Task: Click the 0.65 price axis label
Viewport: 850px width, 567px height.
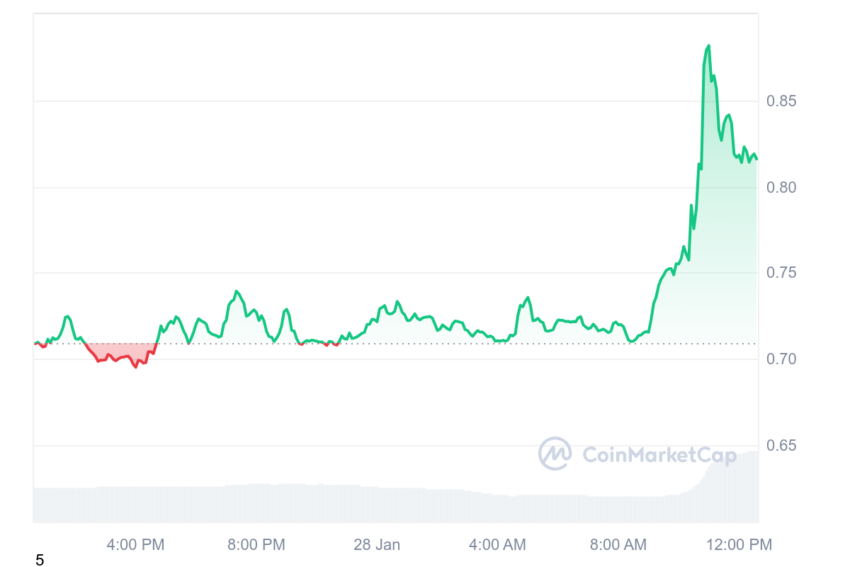Action: 781,446
